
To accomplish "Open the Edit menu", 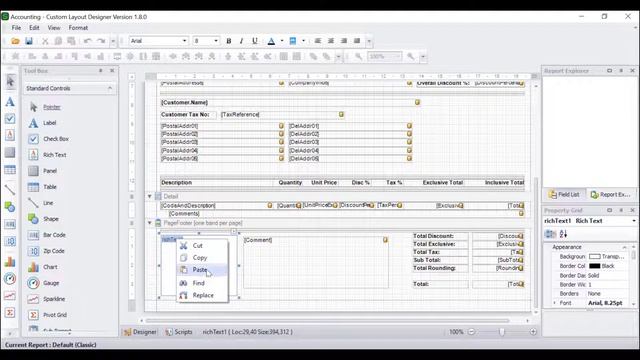I will pos(34,28).
